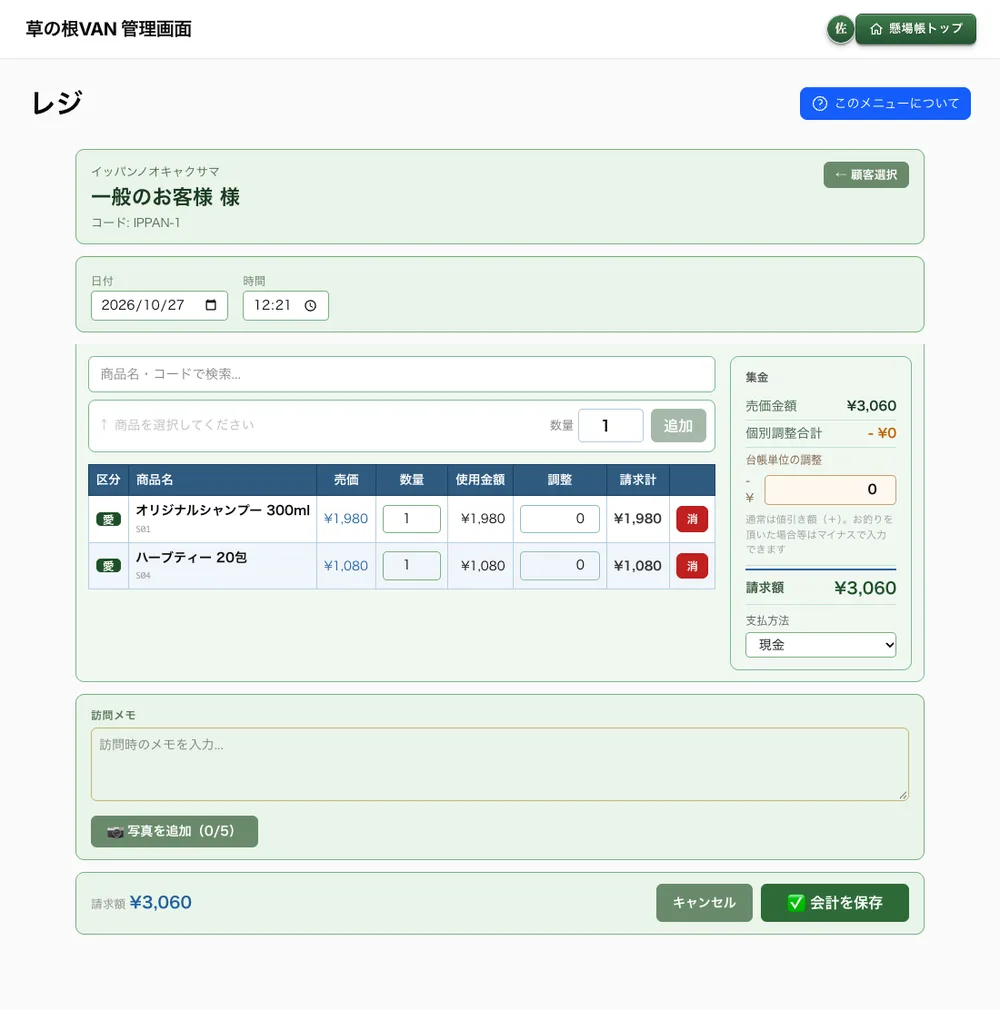Click the 個別調整合計 label in 集金 panel
This screenshot has height=1010, width=1000.
pyautogui.click(x=784, y=433)
